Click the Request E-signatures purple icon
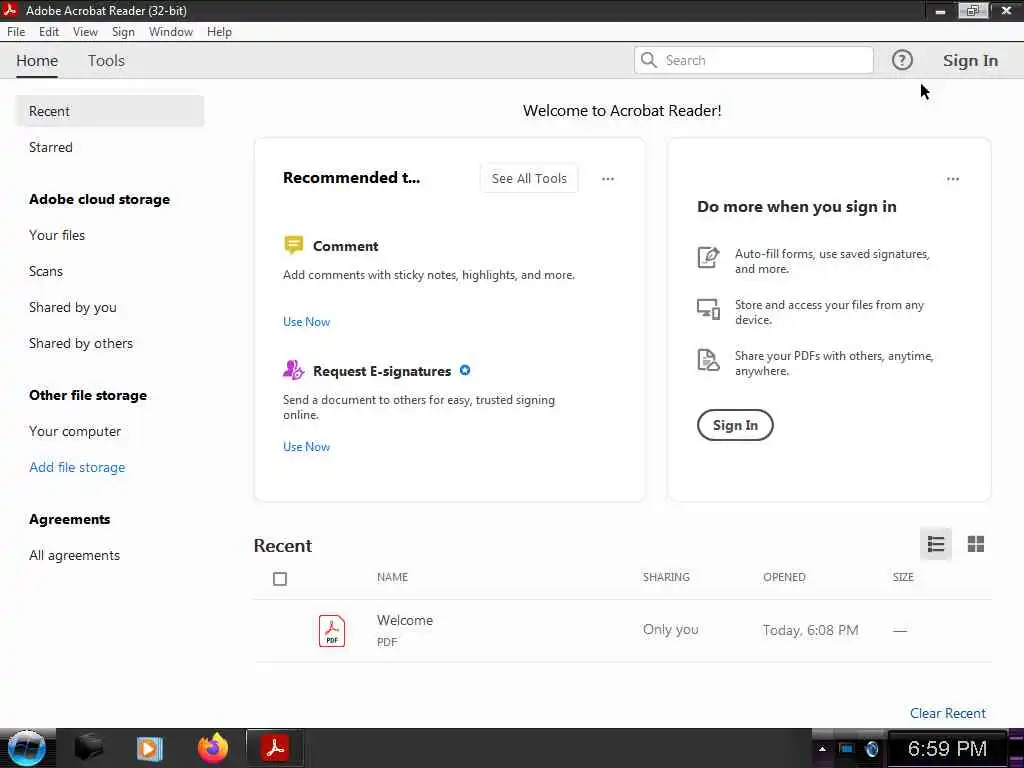1024x768 pixels. pos(293,370)
